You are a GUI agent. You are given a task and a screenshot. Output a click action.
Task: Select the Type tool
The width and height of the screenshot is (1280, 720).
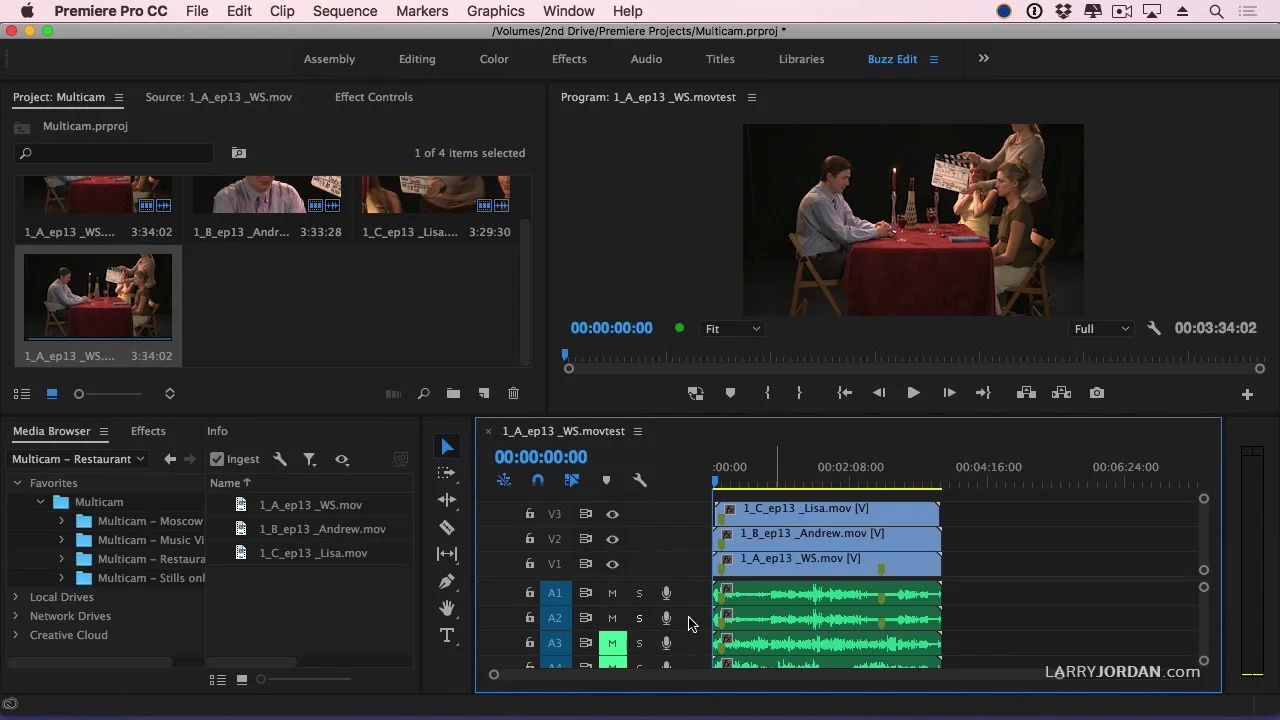447,635
